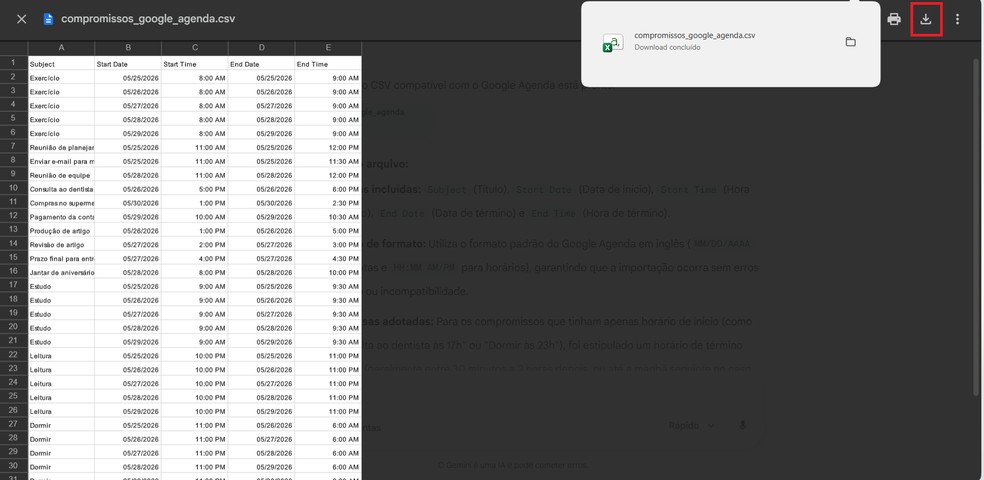
Task: Open the Rápido model dropdown in Gemini
Action: click(691, 425)
